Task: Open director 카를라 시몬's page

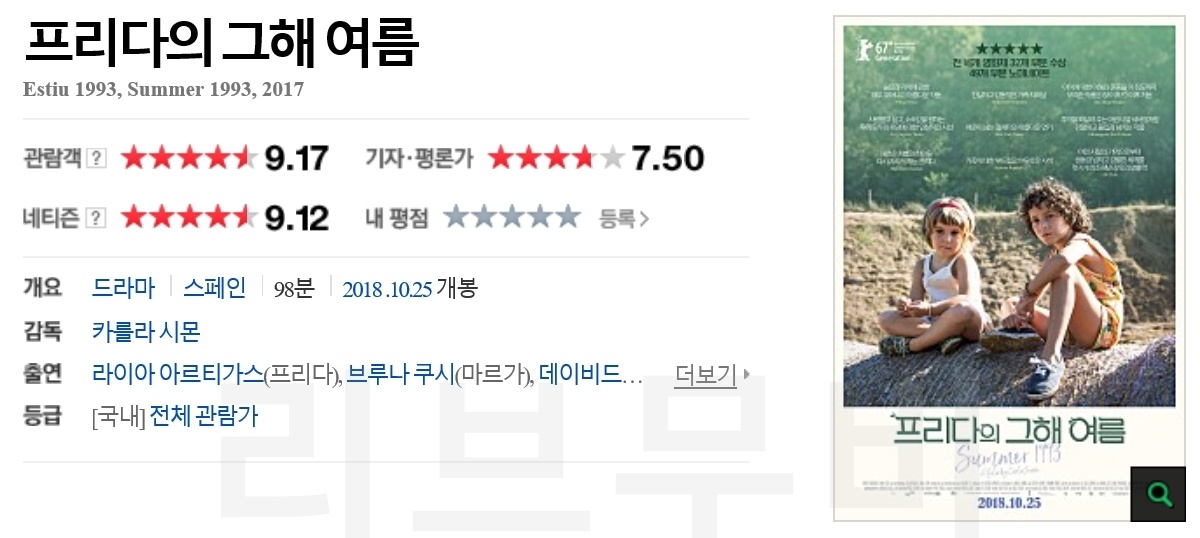Action: tap(146, 332)
